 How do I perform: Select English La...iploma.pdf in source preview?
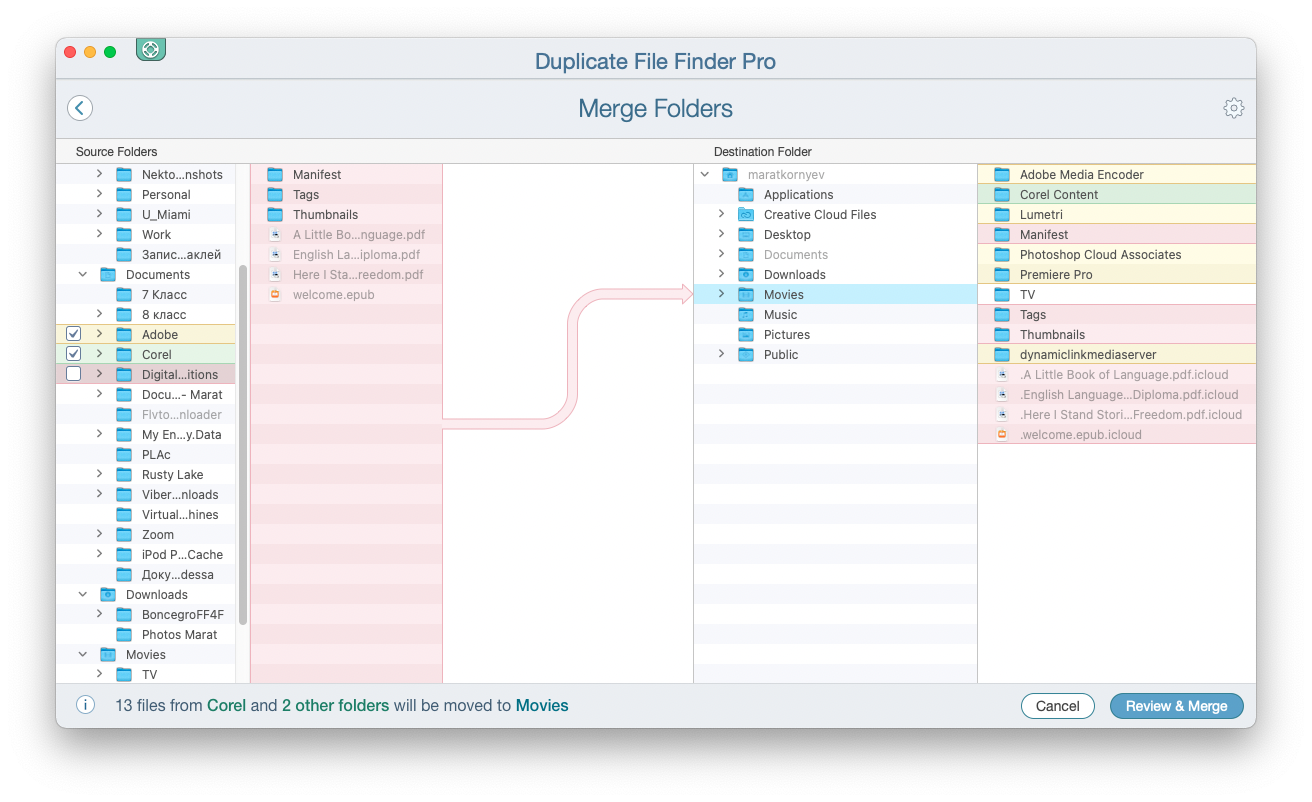click(346, 254)
